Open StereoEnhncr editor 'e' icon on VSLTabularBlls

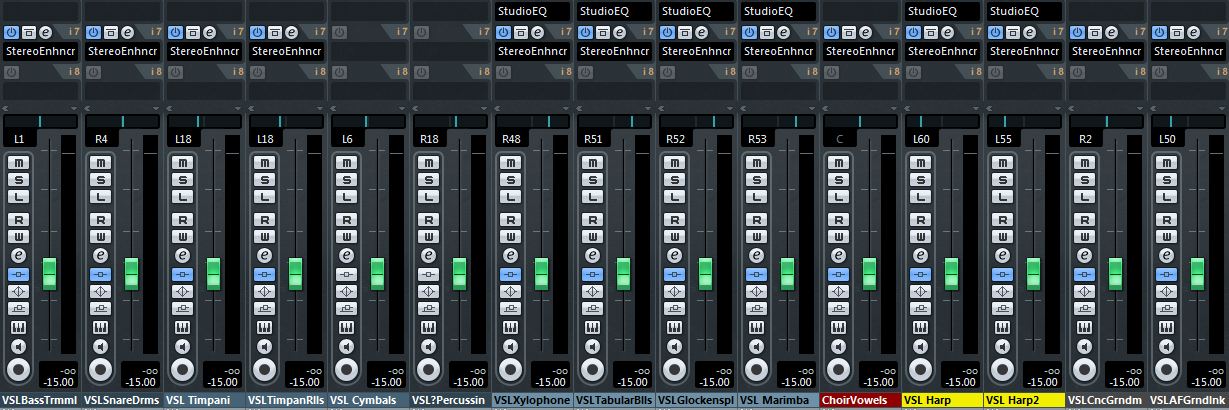pyautogui.click(x=618, y=32)
